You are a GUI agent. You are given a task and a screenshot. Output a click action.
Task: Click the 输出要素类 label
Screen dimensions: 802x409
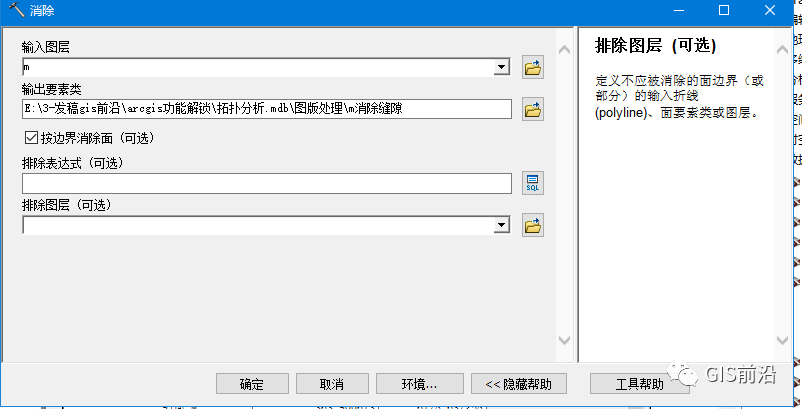[x=51, y=89]
